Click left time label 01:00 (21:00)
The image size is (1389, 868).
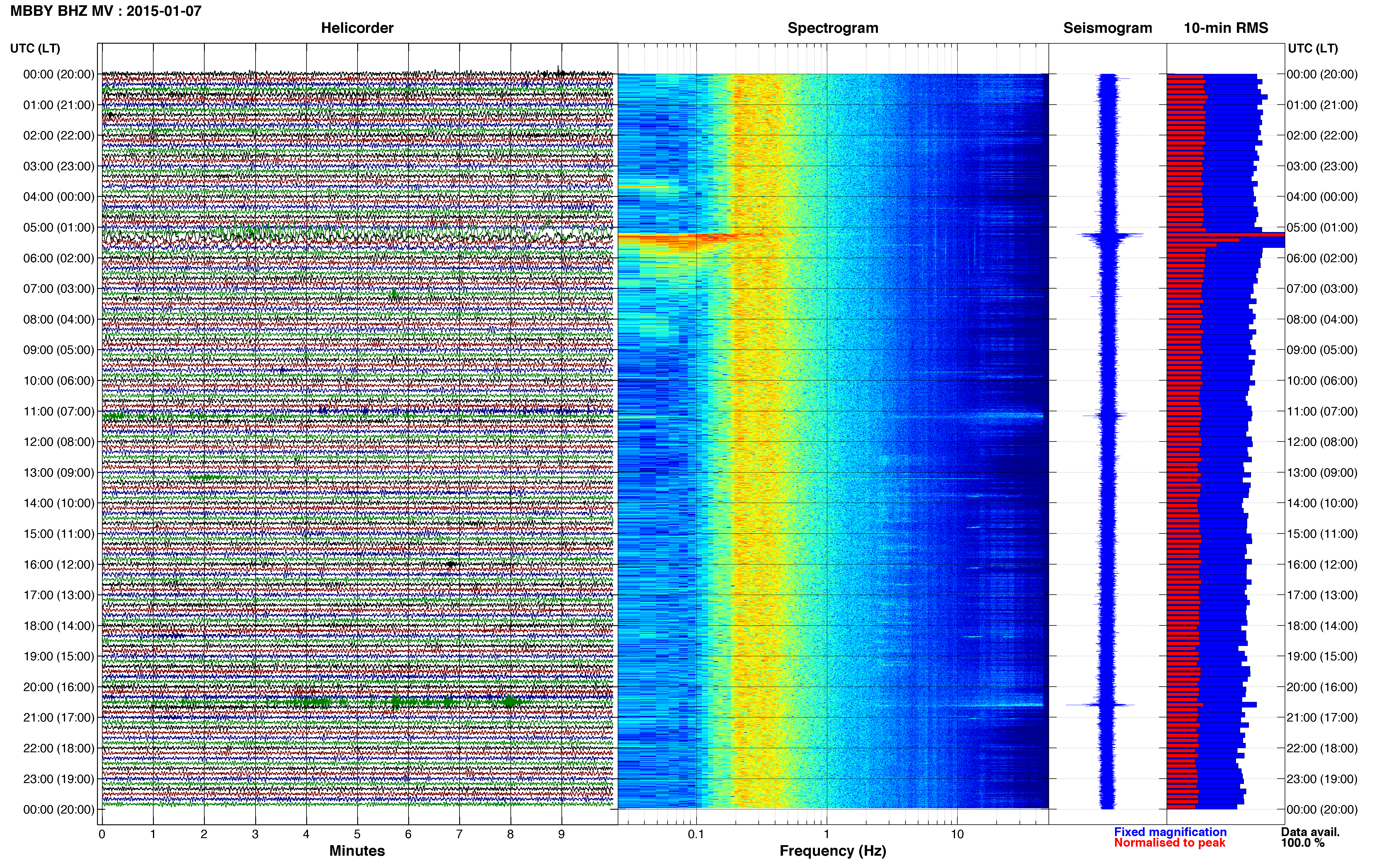tap(59, 105)
